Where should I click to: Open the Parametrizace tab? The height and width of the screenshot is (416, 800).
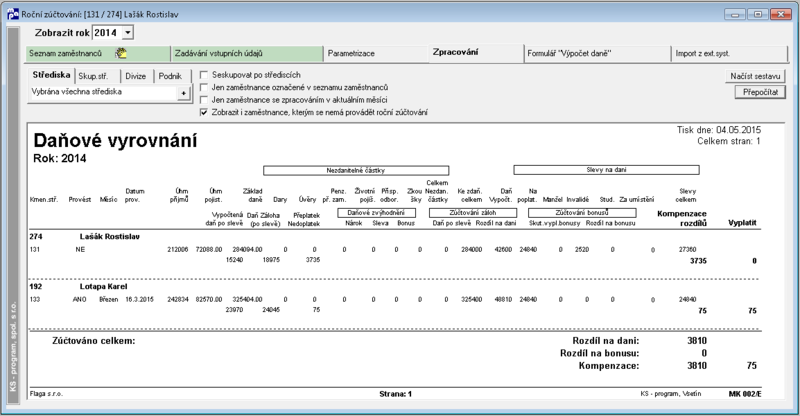coord(376,54)
